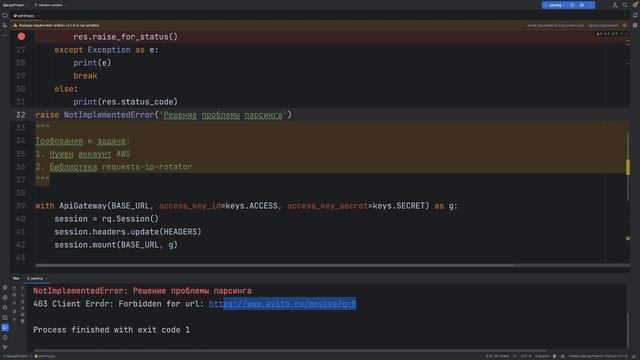Click yellow warning marker on error stripe
The image size is (640, 360).
point(628,167)
